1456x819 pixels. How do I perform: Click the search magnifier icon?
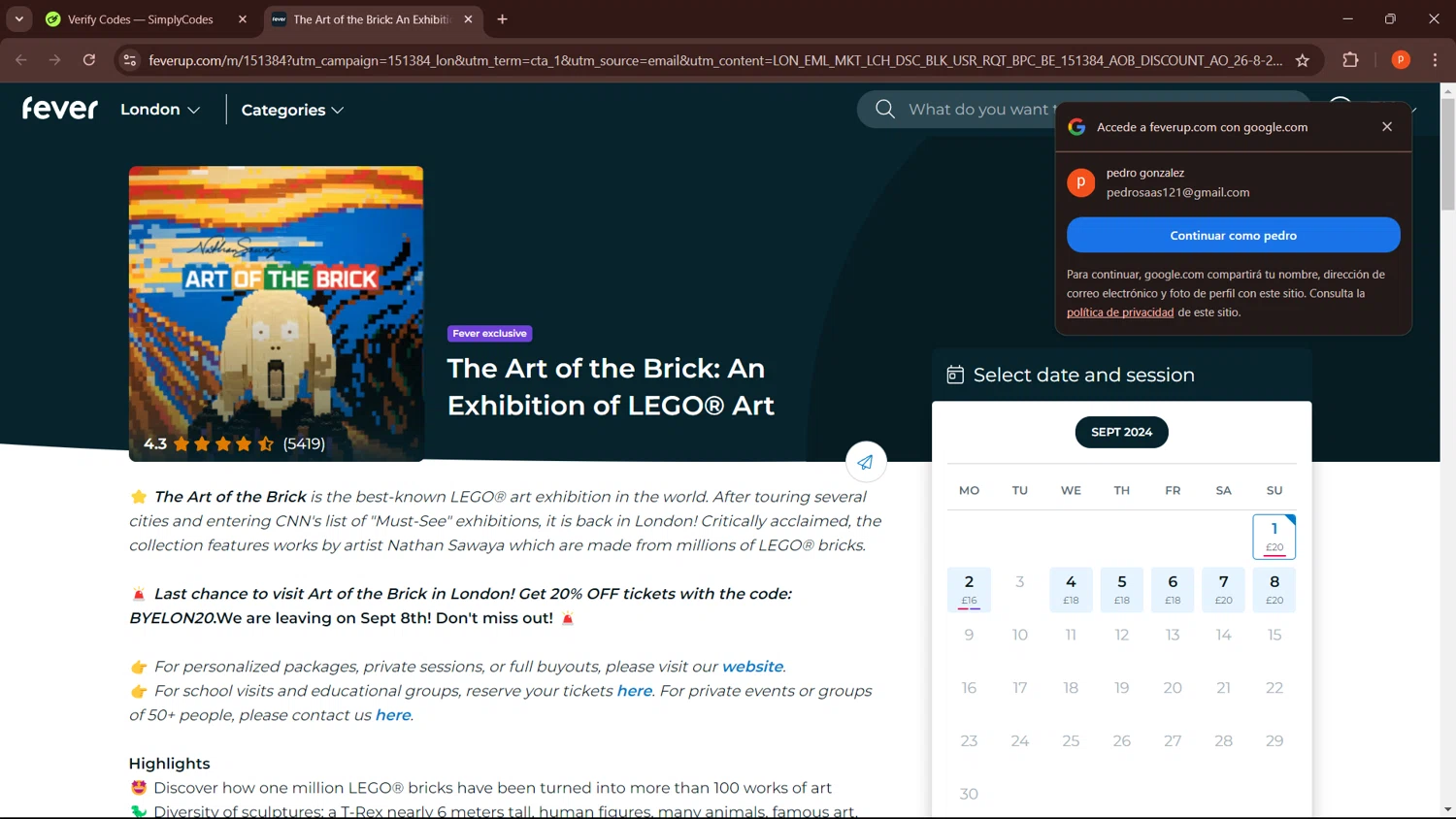pyautogui.click(x=884, y=110)
